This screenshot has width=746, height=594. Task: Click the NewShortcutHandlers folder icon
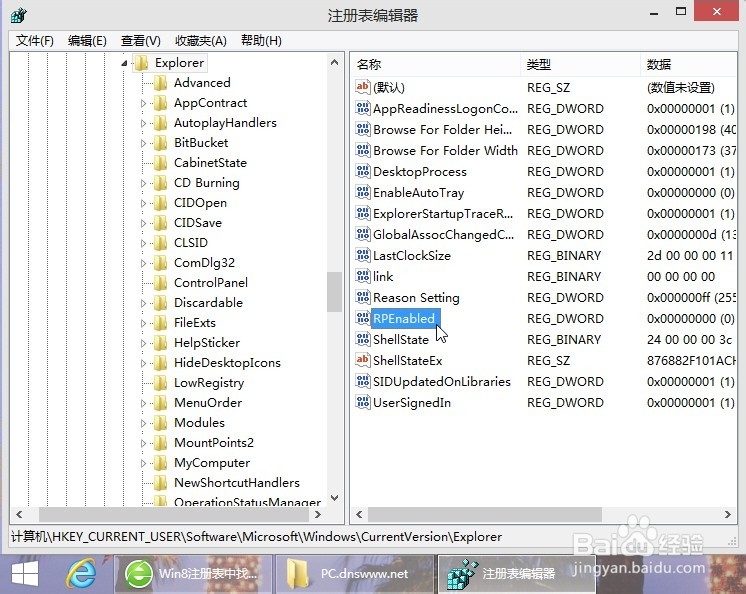click(x=161, y=482)
